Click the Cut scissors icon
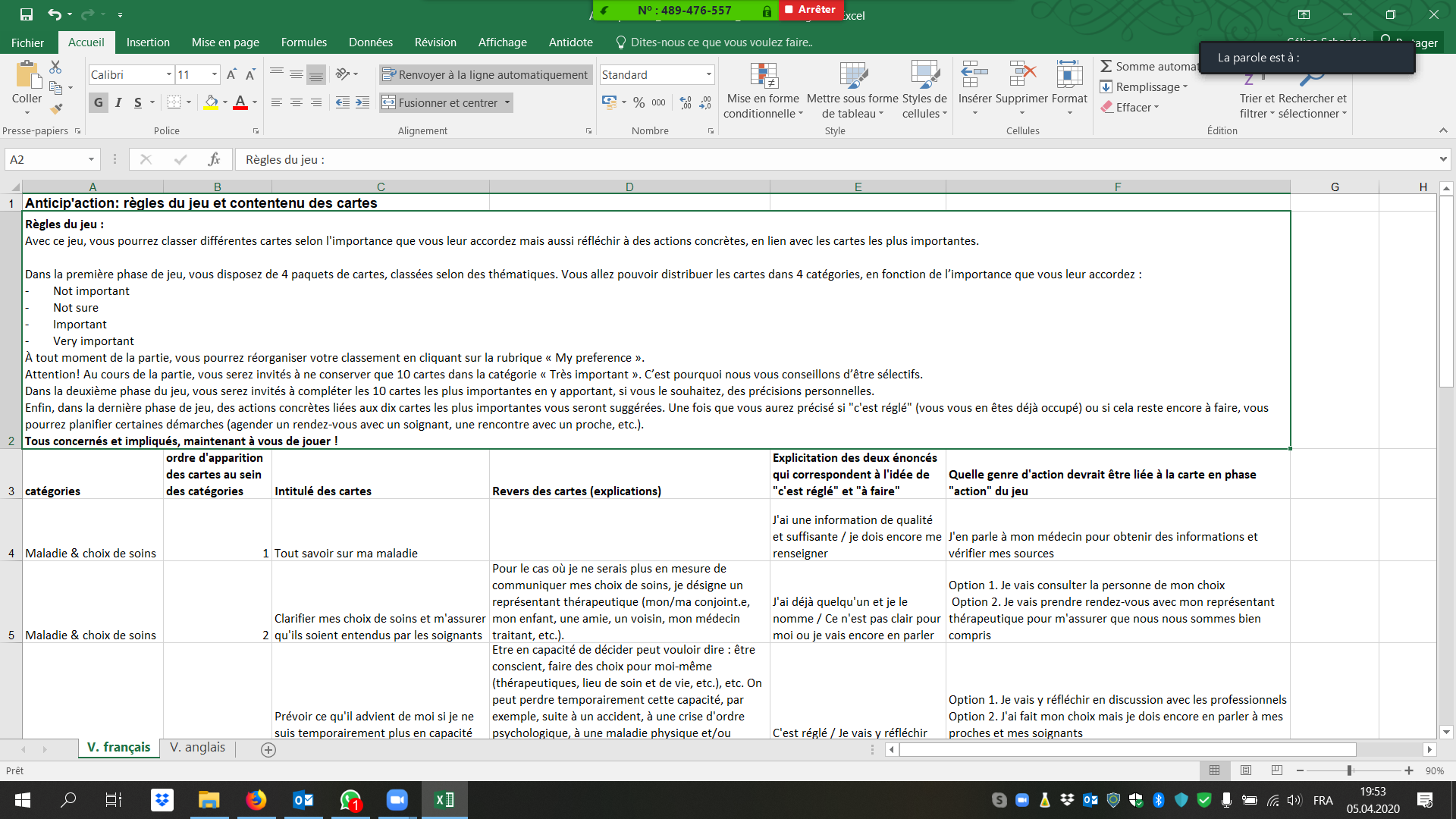 tap(55, 67)
